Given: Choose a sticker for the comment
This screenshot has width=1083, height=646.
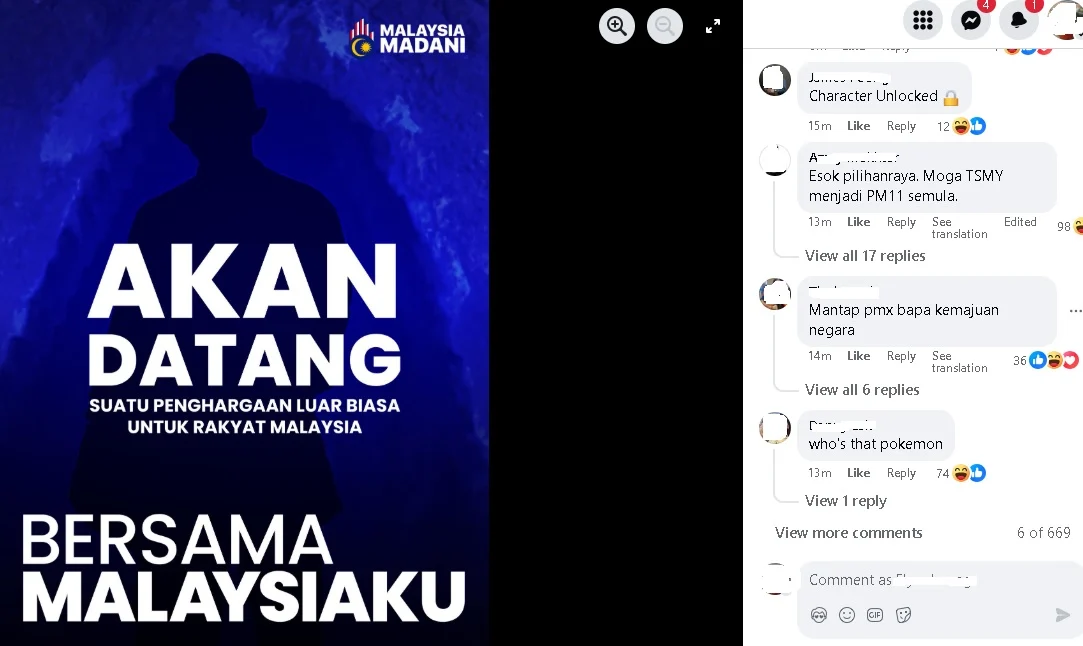Looking at the screenshot, I should tap(903, 615).
